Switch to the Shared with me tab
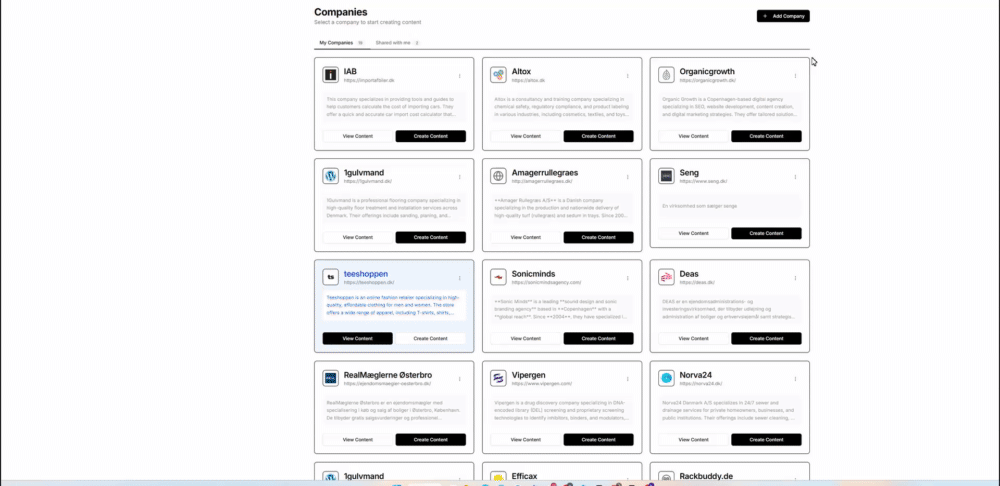This screenshot has width=1000, height=486. tap(397, 43)
